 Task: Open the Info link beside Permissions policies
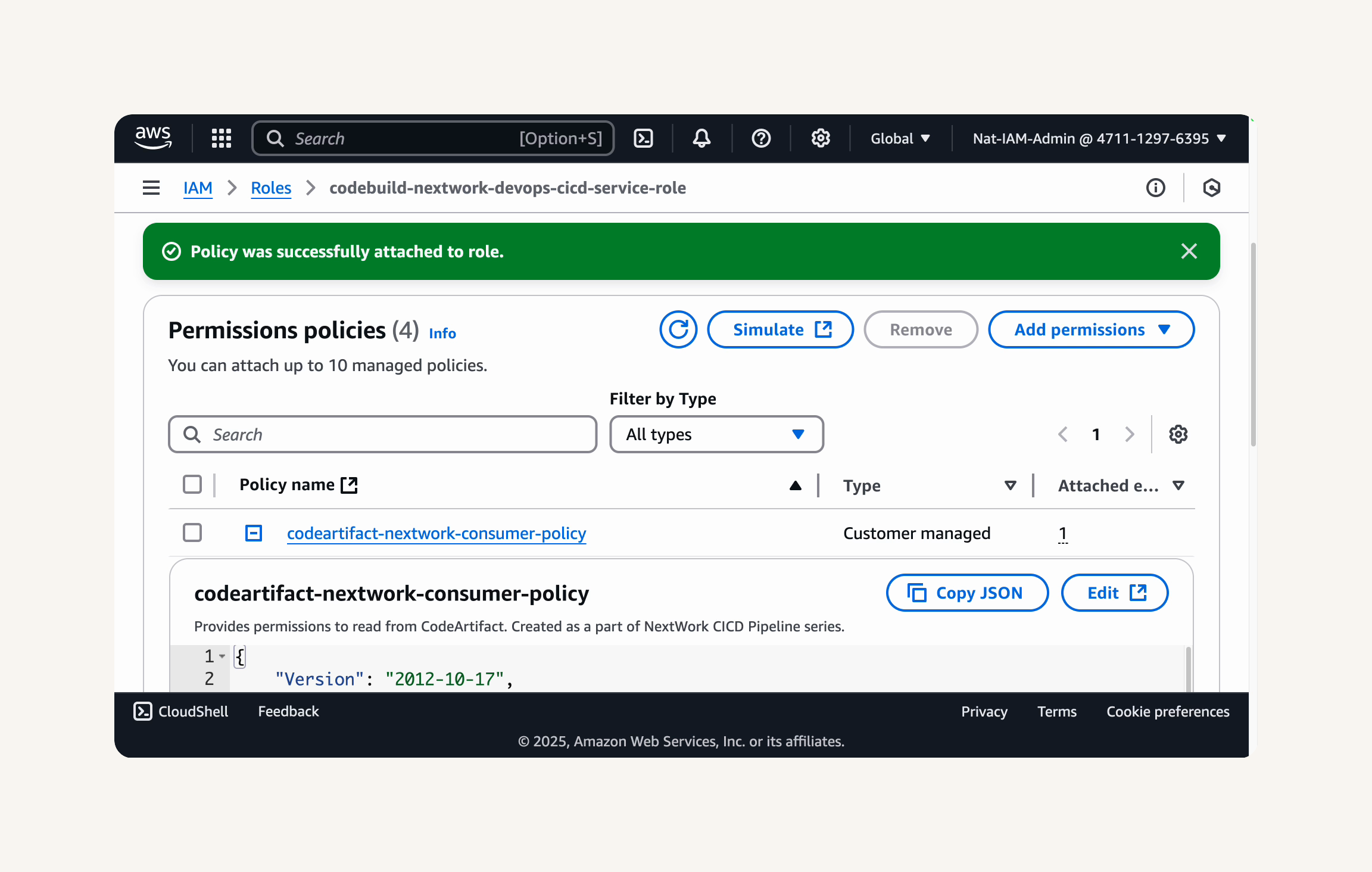(x=442, y=333)
